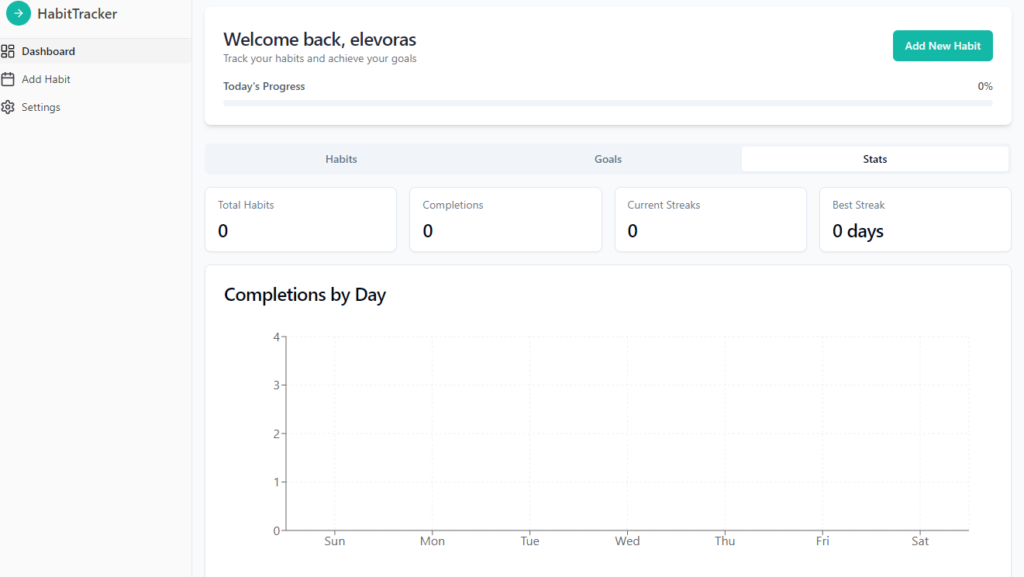Click the Settings gear icon
Screen dimensions: 1024x577
point(8,107)
